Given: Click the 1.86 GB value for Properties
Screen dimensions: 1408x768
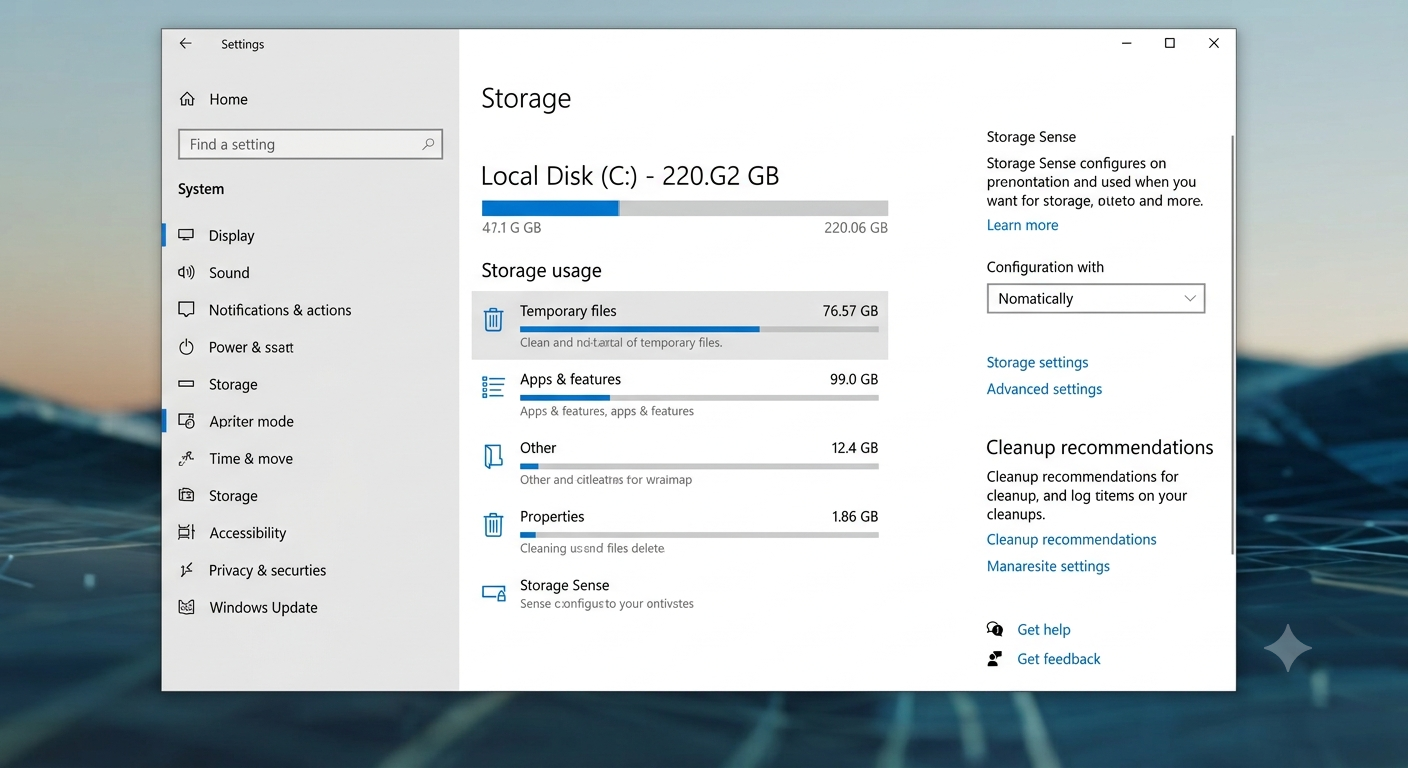Looking at the screenshot, I should (855, 517).
